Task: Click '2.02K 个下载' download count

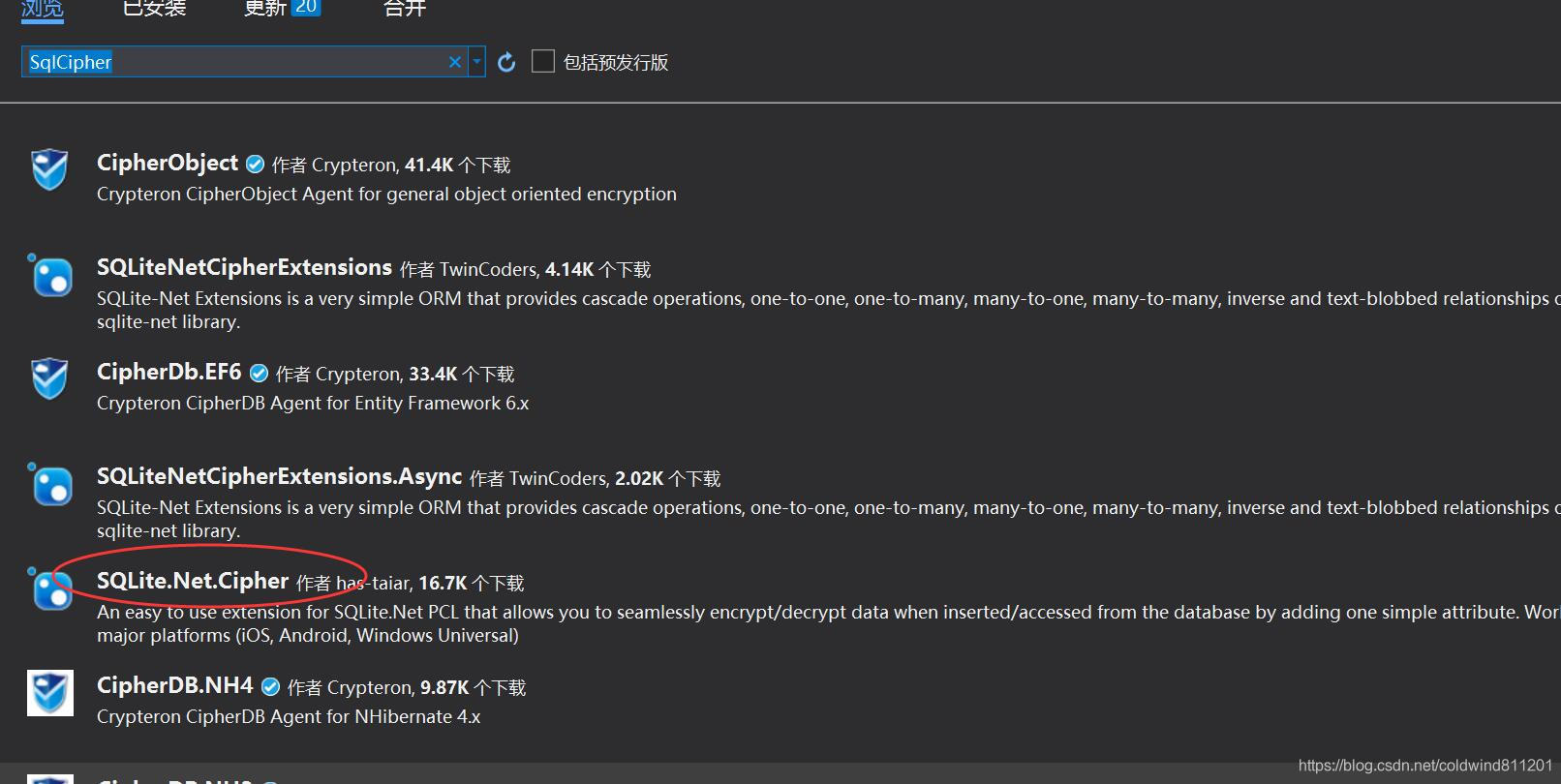Action: tap(668, 479)
